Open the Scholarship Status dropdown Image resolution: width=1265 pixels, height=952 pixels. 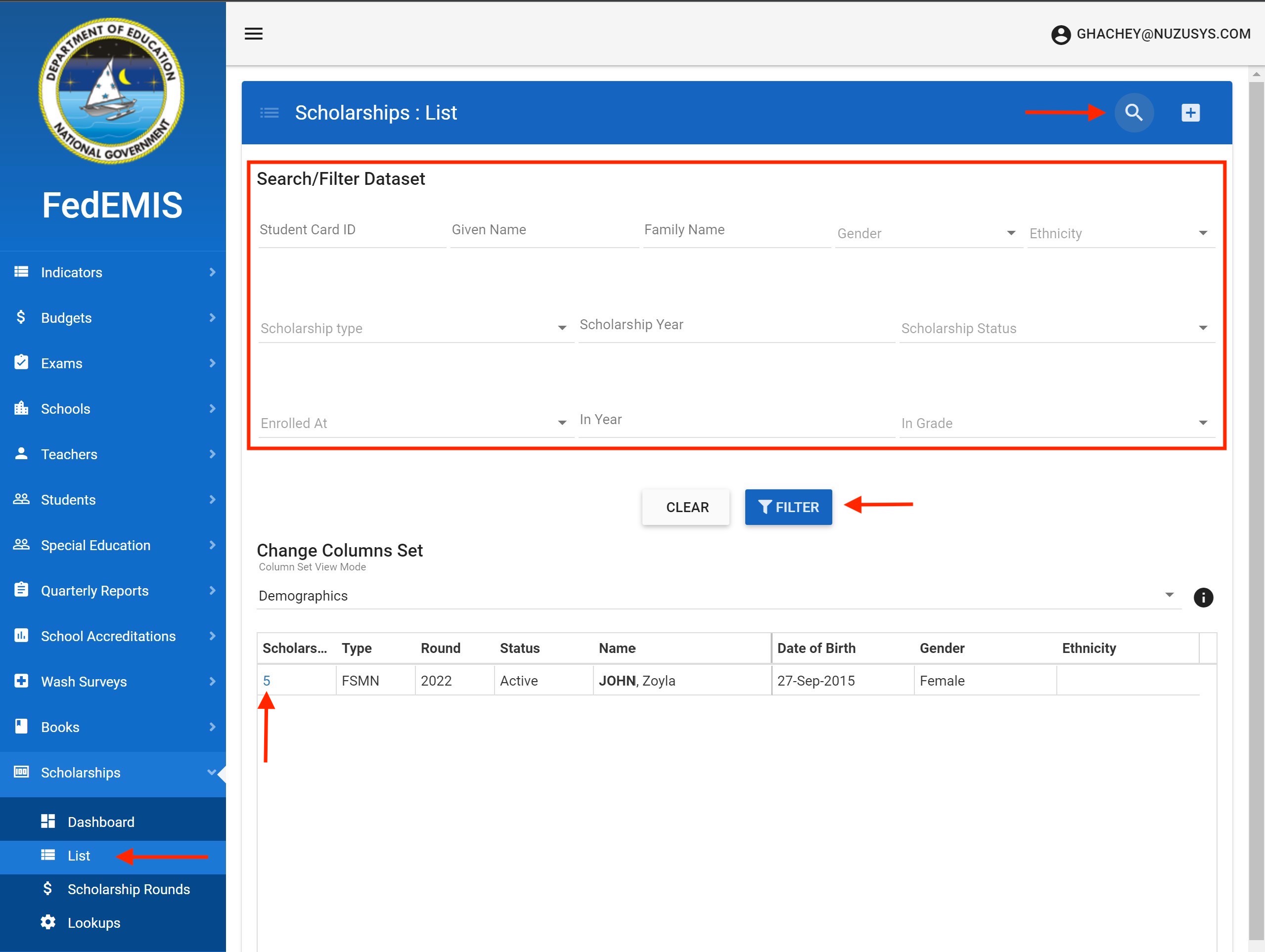1056,328
